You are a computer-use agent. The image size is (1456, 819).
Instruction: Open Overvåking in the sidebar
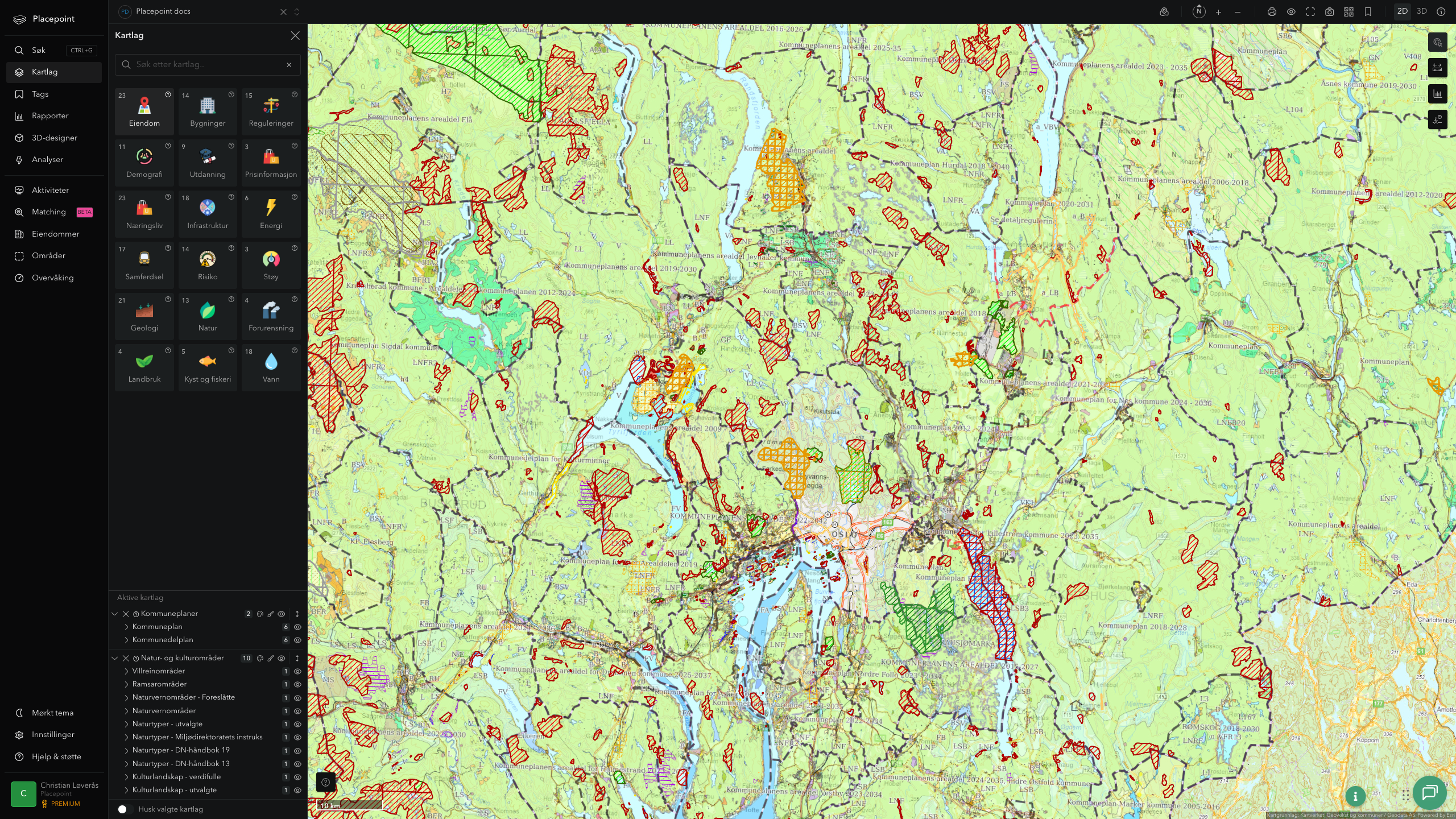[54, 278]
